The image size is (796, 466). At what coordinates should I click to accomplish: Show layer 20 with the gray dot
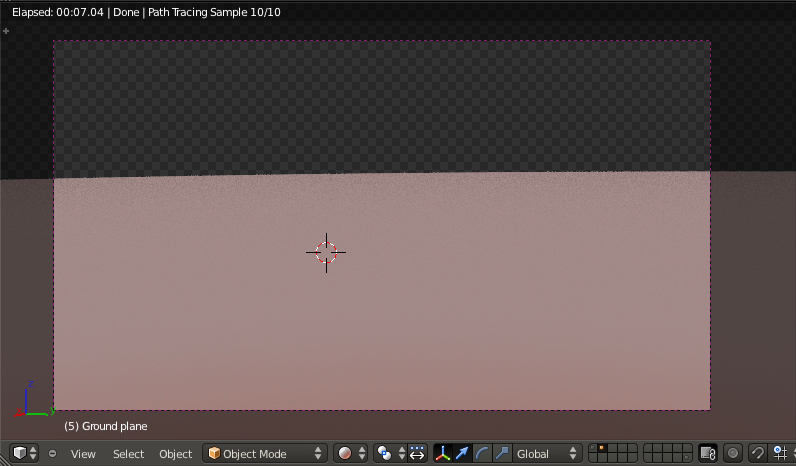pos(687,458)
